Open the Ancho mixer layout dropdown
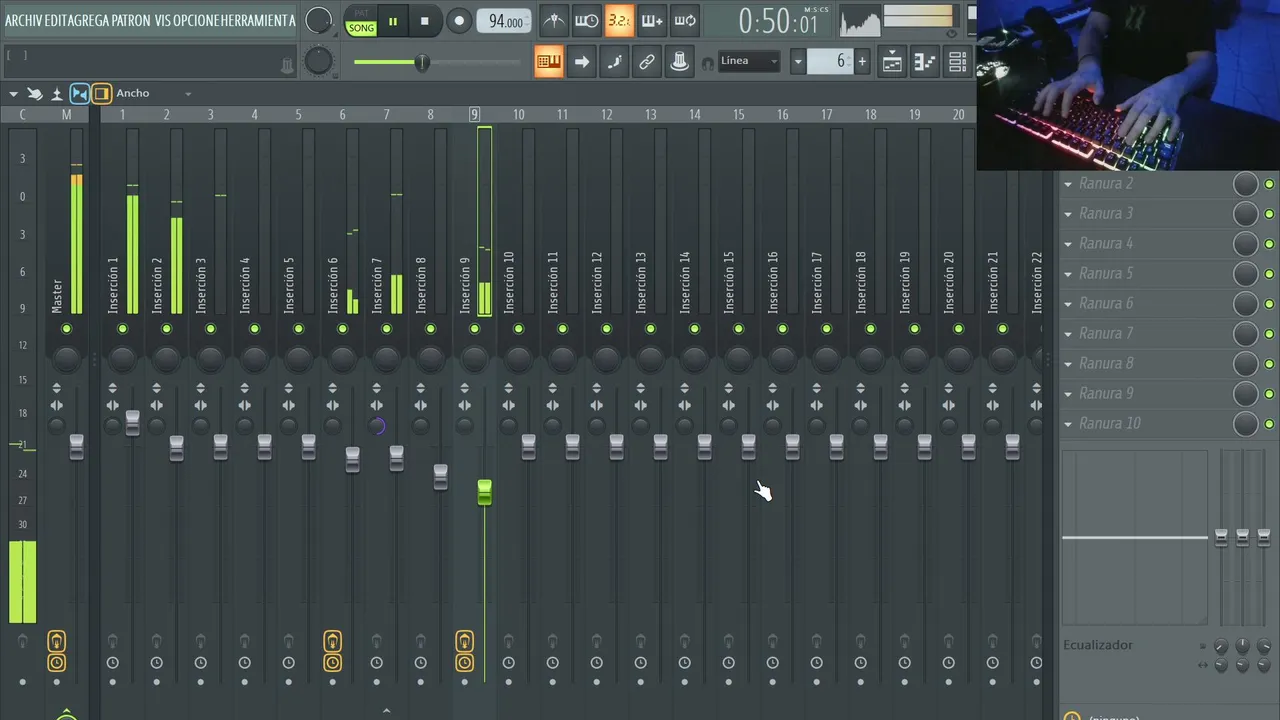Viewport: 1280px width, 720px height. tap(153, 93)
